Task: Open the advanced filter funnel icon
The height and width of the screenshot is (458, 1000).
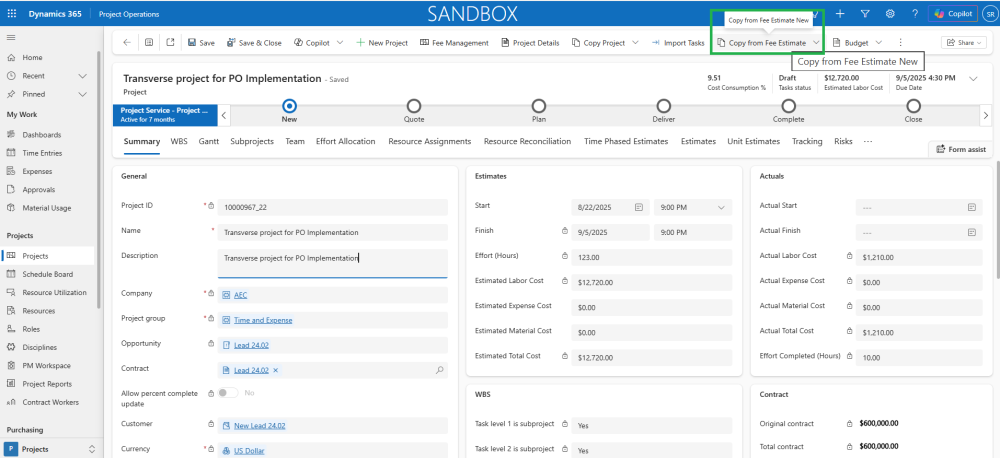Action: [865, 14]
